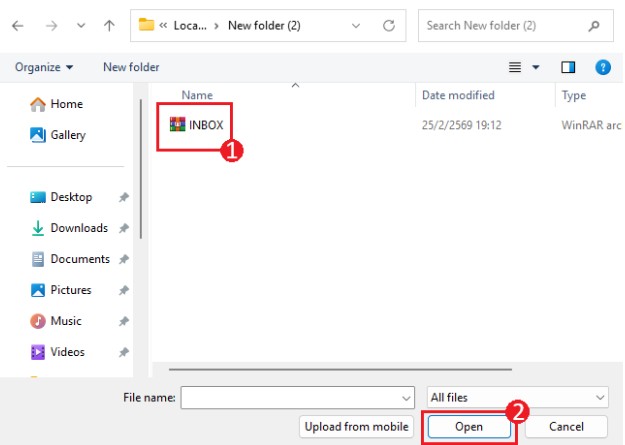Open the Organize menu
The height and width of the screenshot is (445, 625).
pyautogui.click(x=44, y=67)
